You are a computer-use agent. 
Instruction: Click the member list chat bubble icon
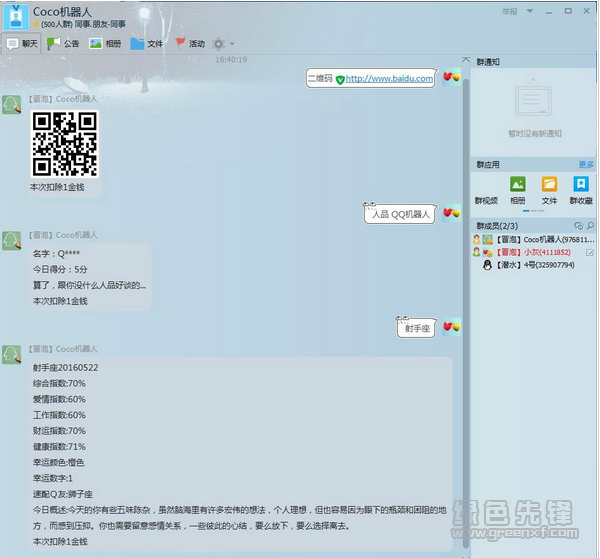point(579,226)
